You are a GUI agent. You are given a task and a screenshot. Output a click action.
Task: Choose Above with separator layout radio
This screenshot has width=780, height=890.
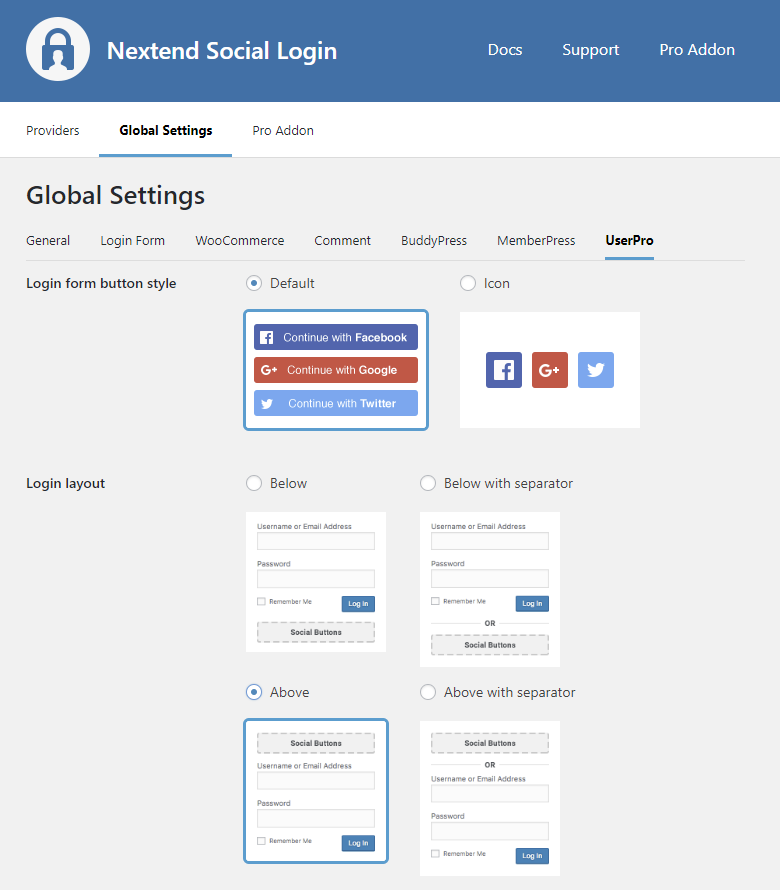[x=428, y=692]
